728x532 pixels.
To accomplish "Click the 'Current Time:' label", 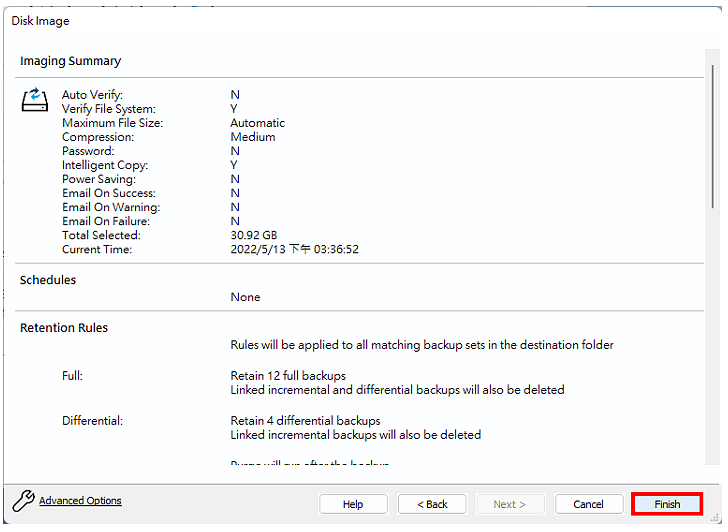I will (x=97, y=249).
